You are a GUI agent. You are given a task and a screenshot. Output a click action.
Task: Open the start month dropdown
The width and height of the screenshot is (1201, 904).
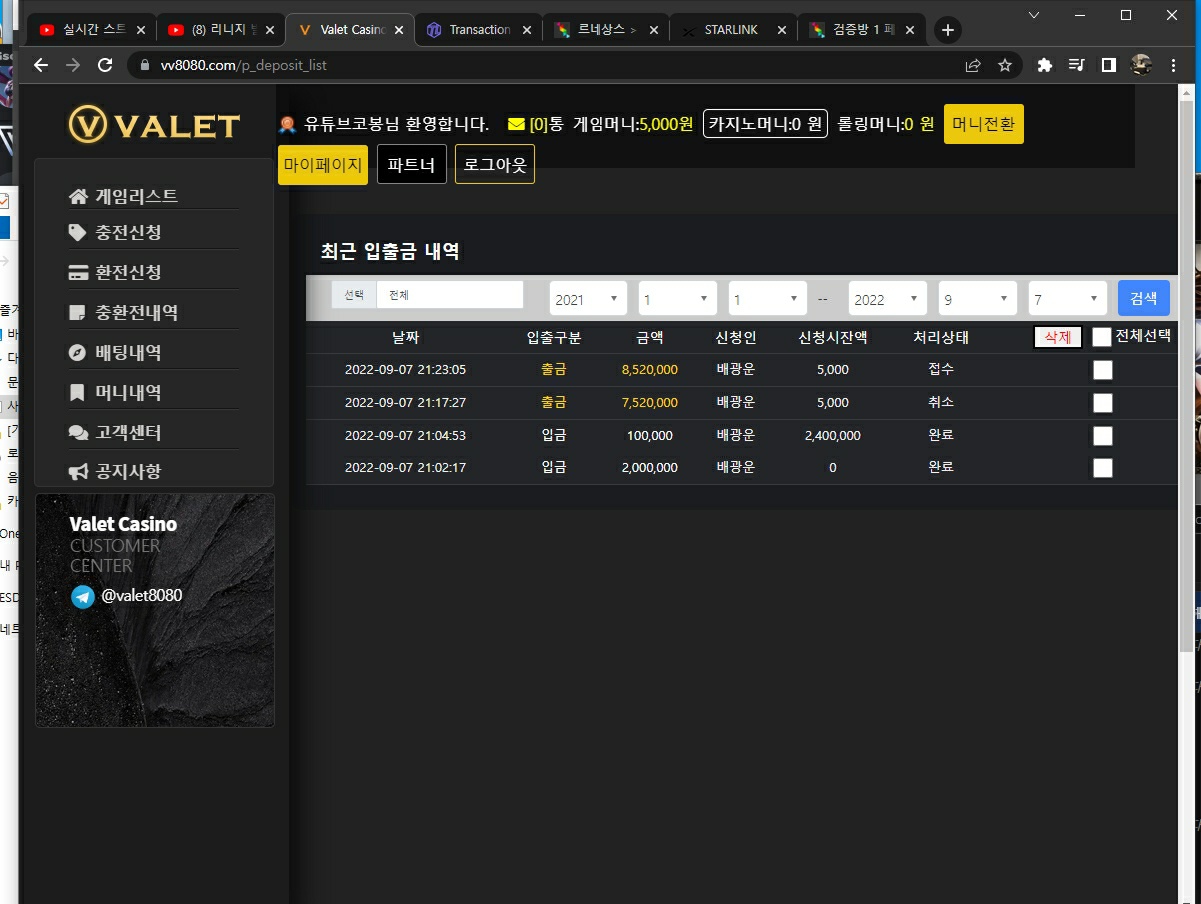coord(678,299)
